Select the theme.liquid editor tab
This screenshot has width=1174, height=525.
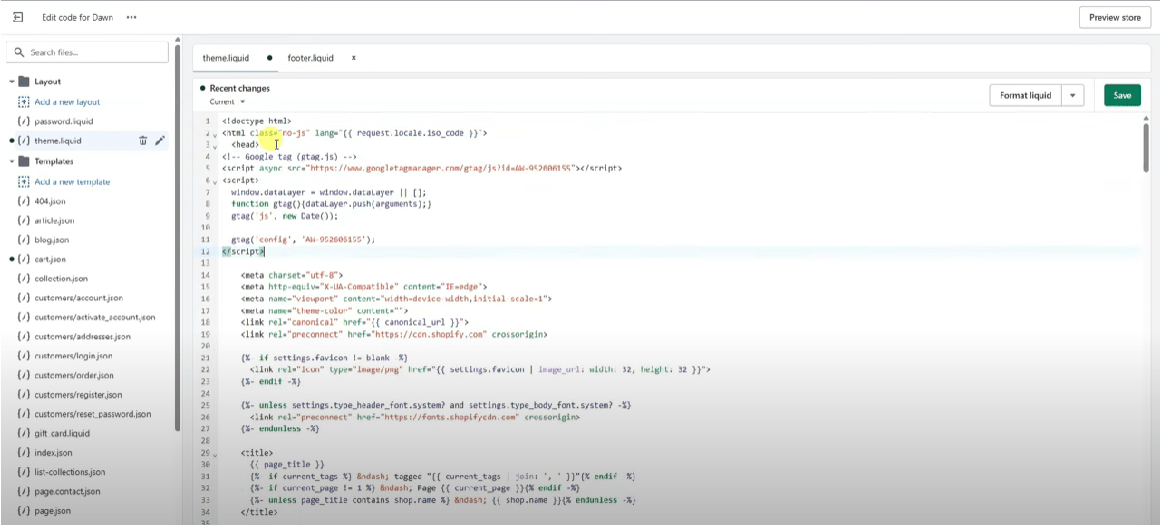(226, 58)
